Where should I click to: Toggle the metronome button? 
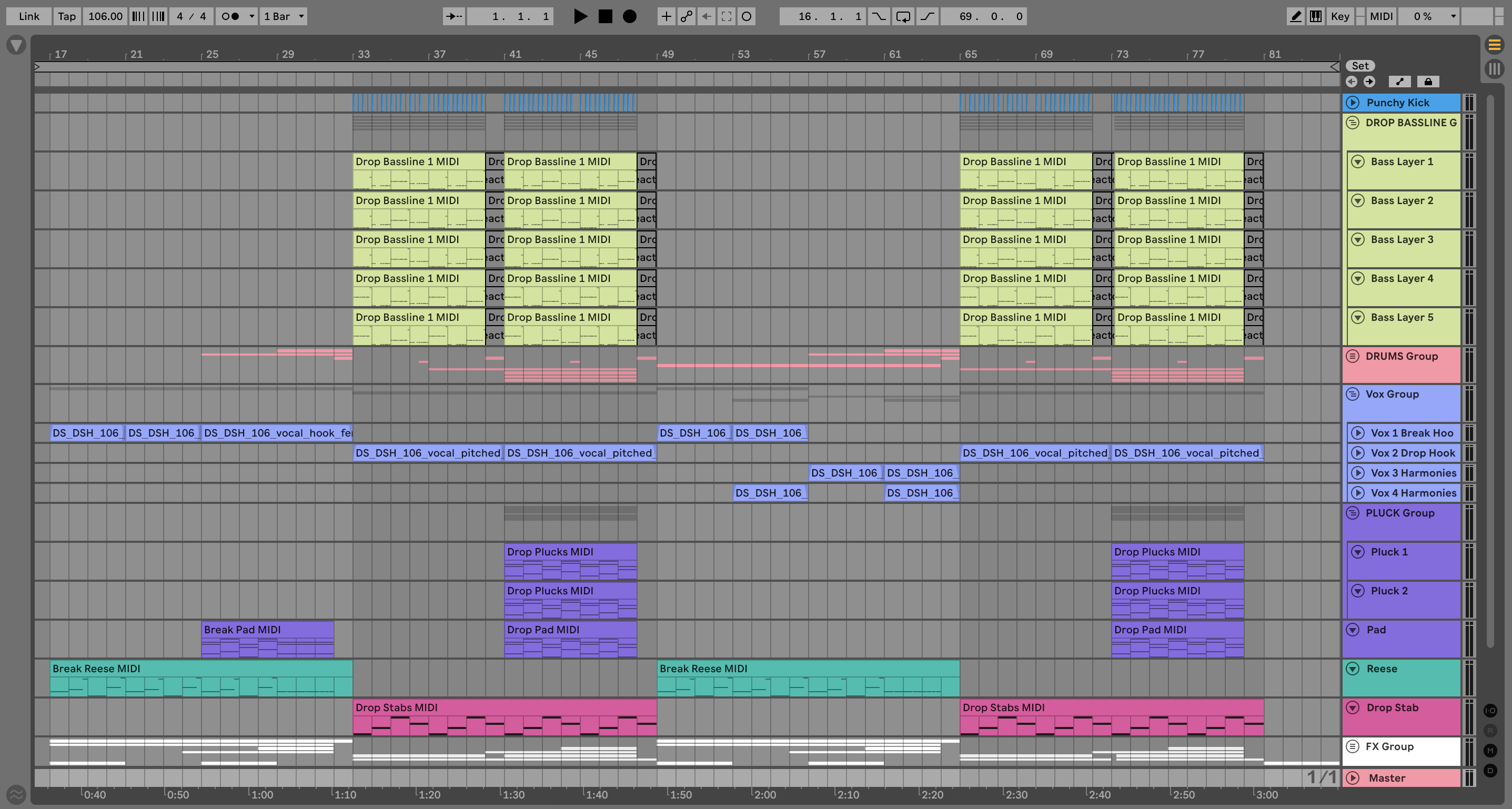click(230, 16)
